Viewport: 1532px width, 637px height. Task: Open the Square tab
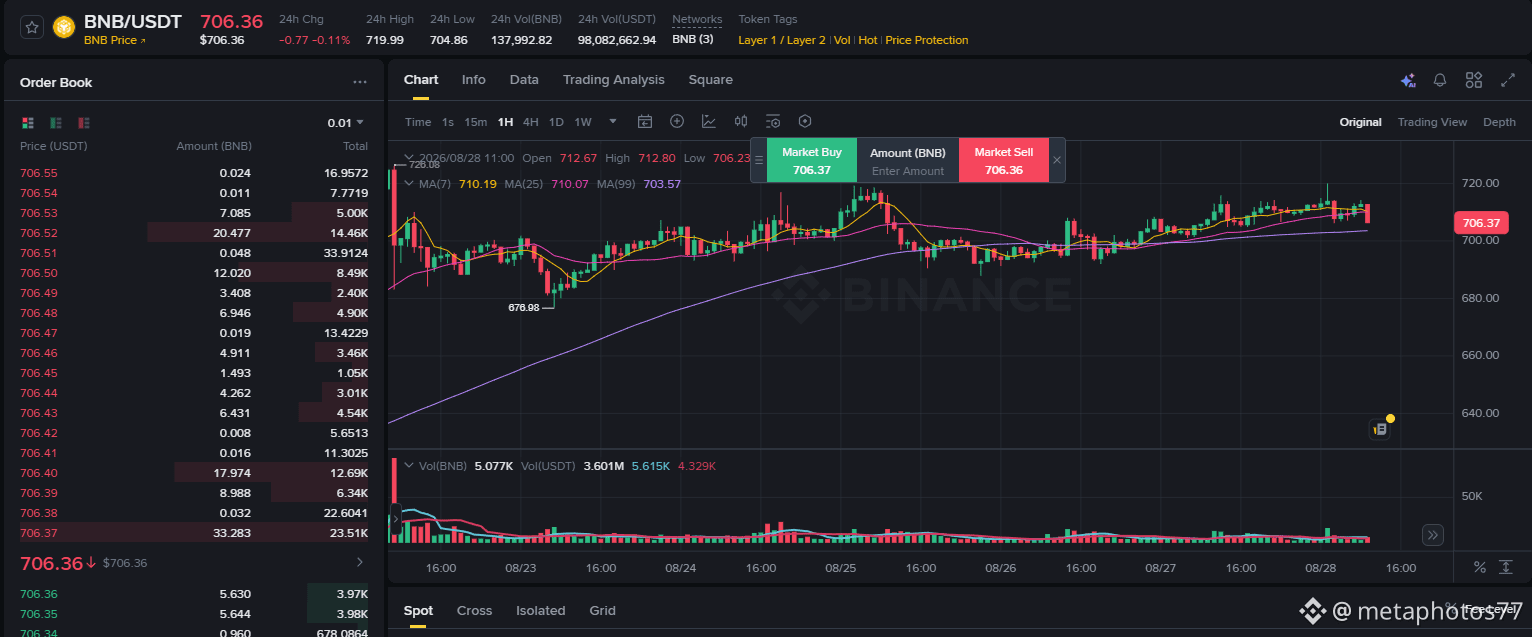pos(710,80)
